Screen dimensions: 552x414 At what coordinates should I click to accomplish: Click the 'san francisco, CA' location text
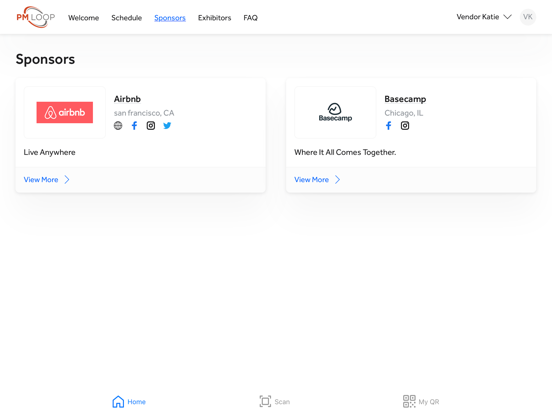pyautogui.click(x=144, y=113)
